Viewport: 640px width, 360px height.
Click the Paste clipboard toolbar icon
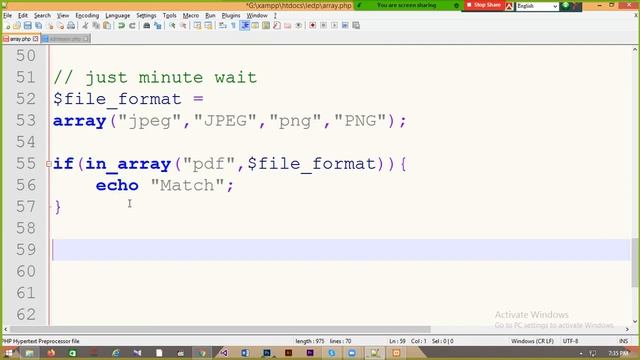click(107, 26)
